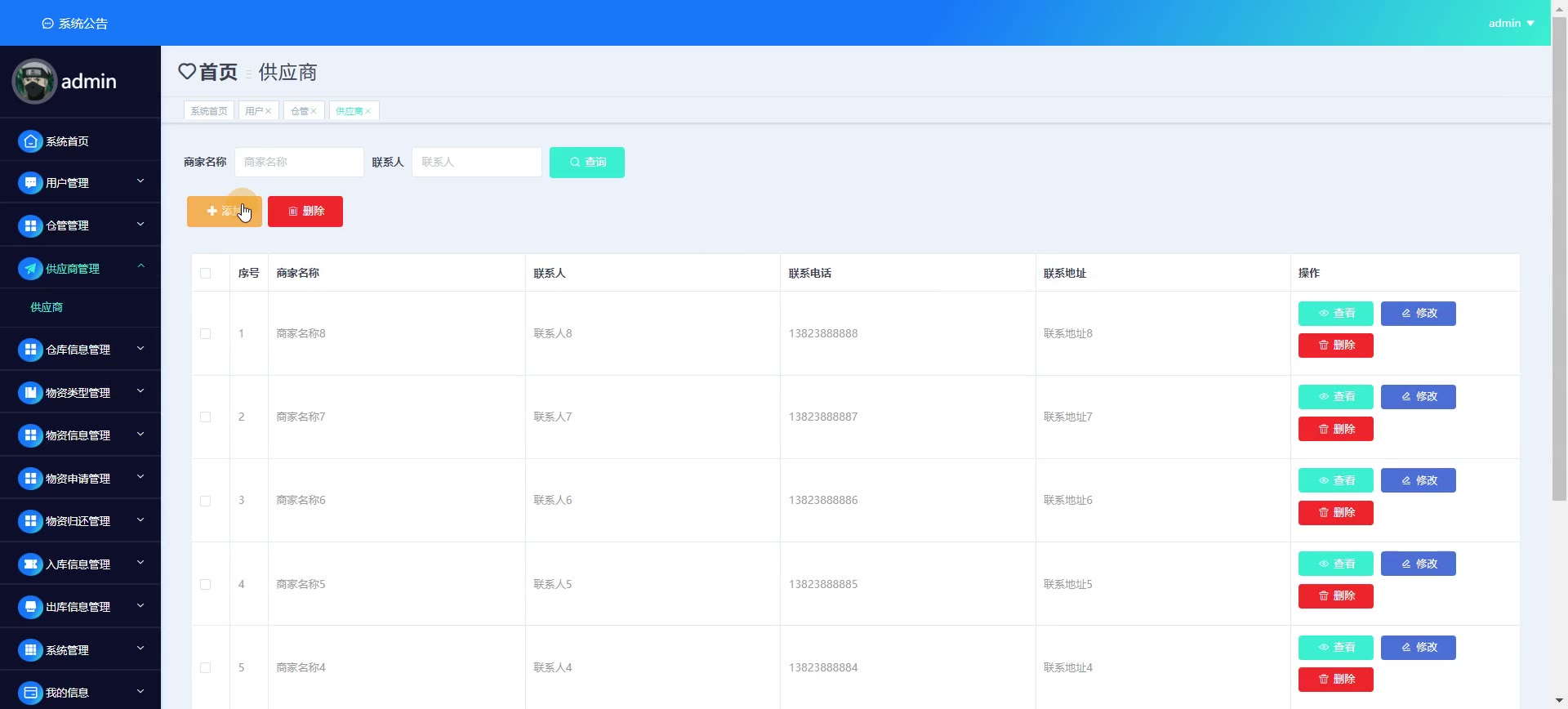Screen dimensions: 1568x709
Task: Select 供应商 submenu item in sidebar
Action: (x=47, y=307)
